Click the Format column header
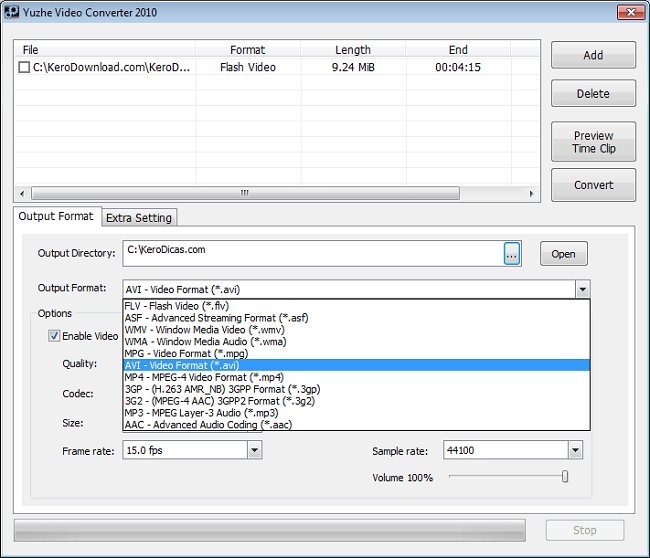Viewport: 650px width, 558px height. coord(248,50)
